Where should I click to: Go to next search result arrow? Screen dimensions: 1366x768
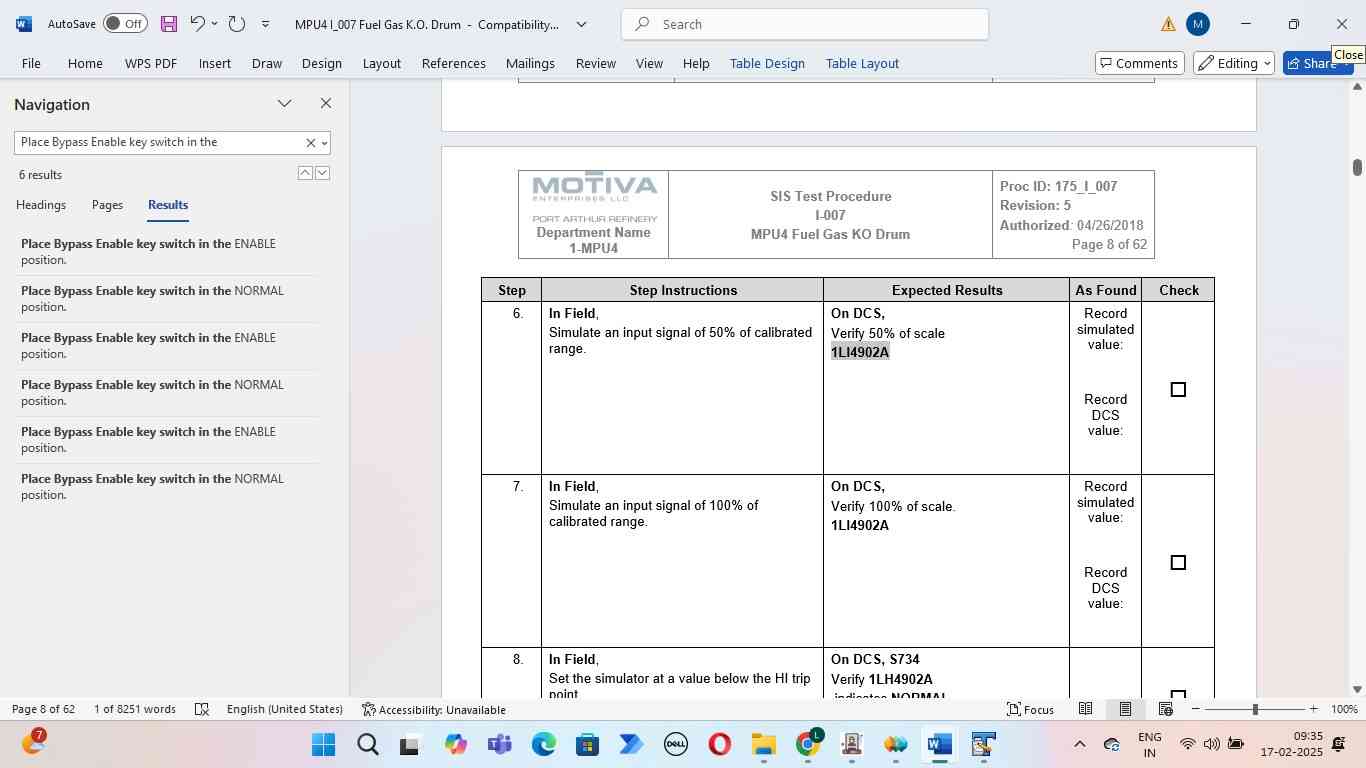322,174
